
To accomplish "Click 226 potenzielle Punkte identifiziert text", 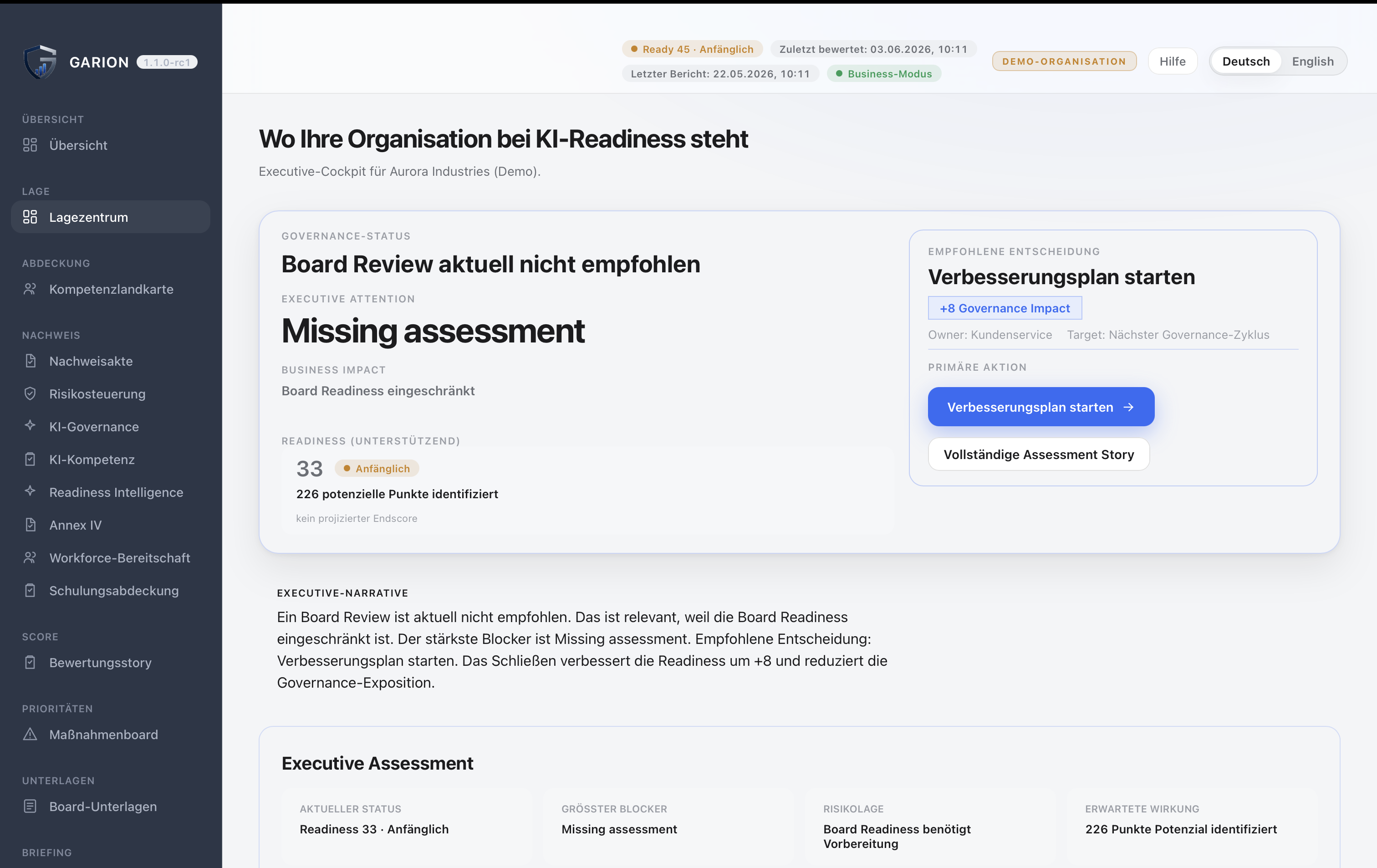I will coord(397,494).
